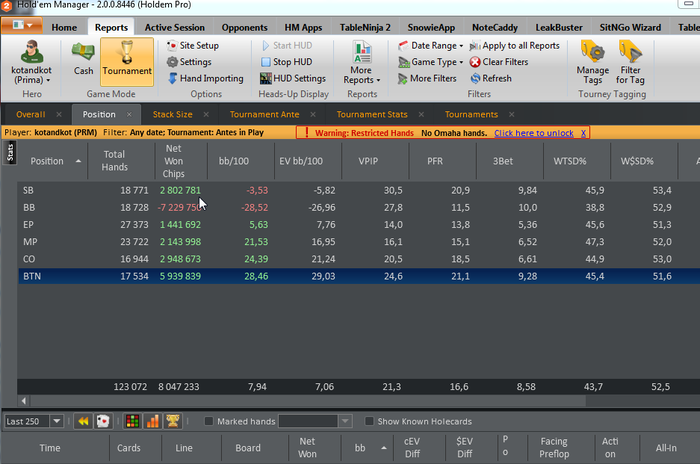Open the SitNGo Wizard tab

coord(630,28)
